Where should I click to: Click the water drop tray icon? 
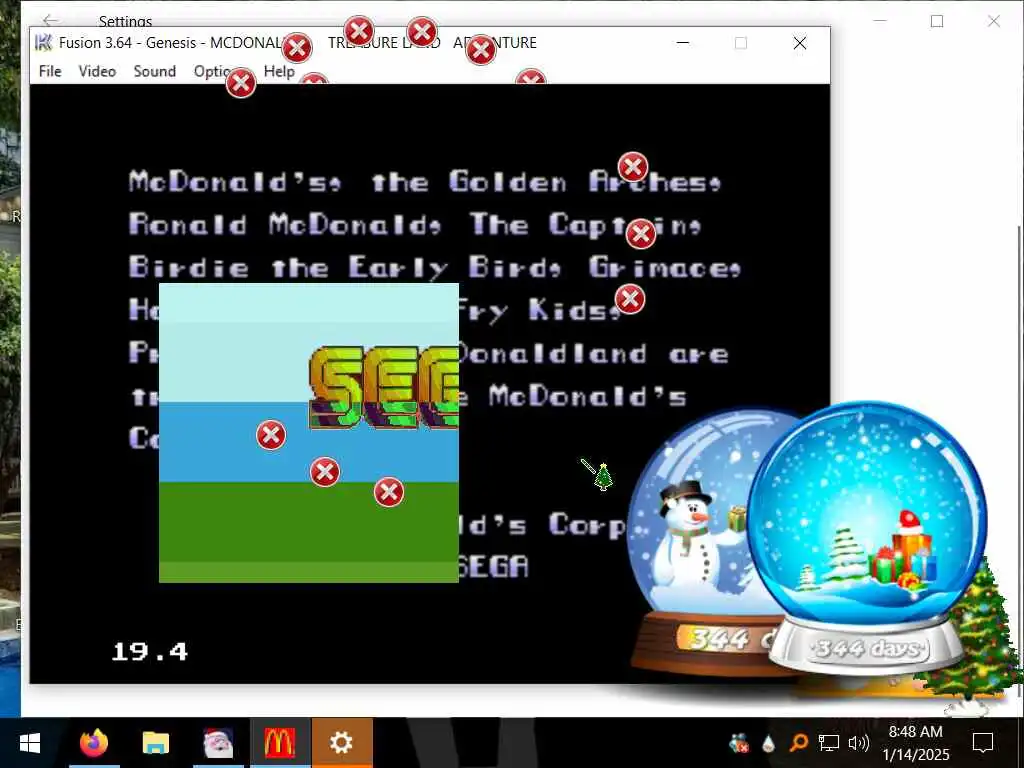point(769,743)
